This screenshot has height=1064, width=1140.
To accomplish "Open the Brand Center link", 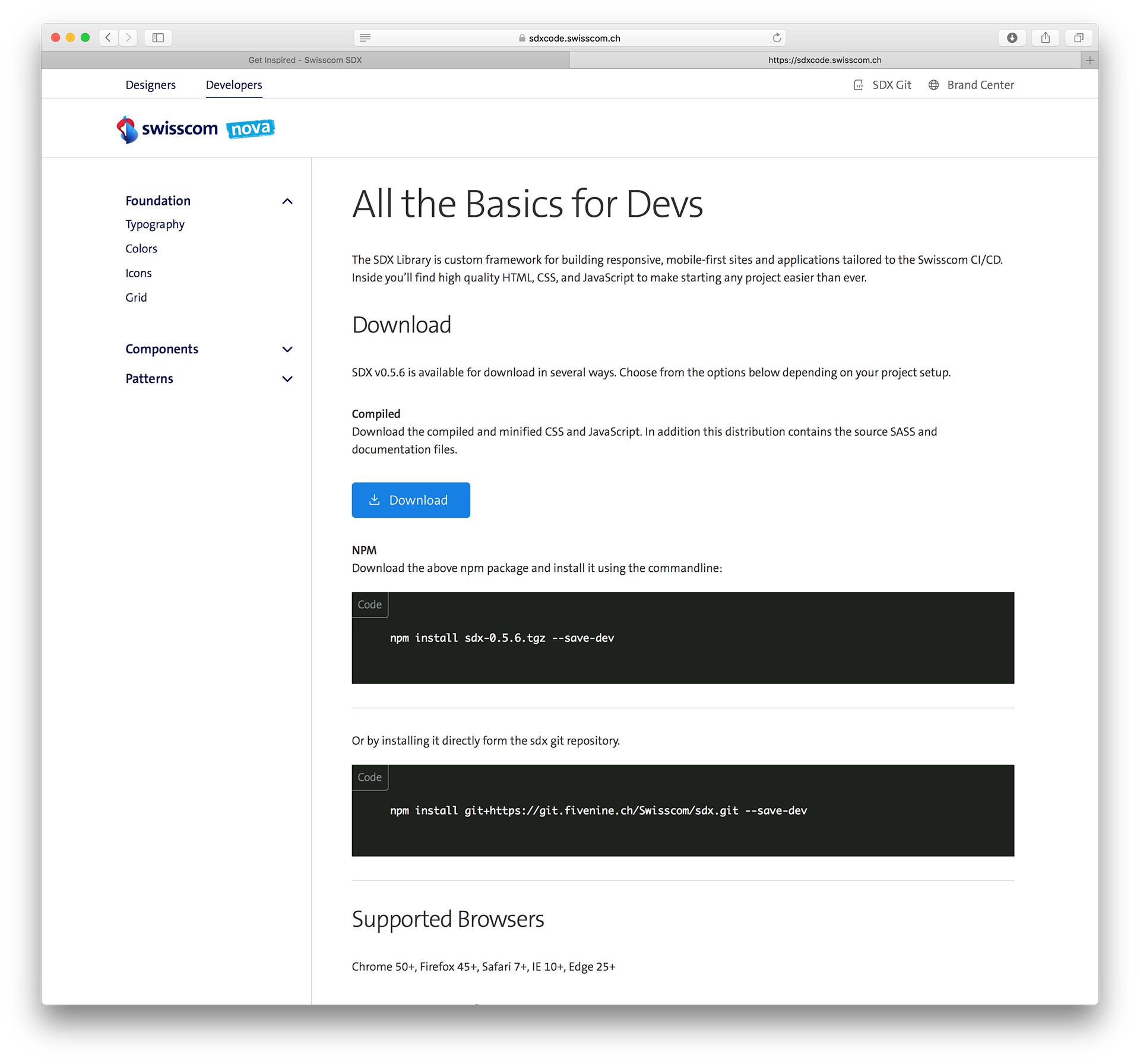I will tap(981, 85).
